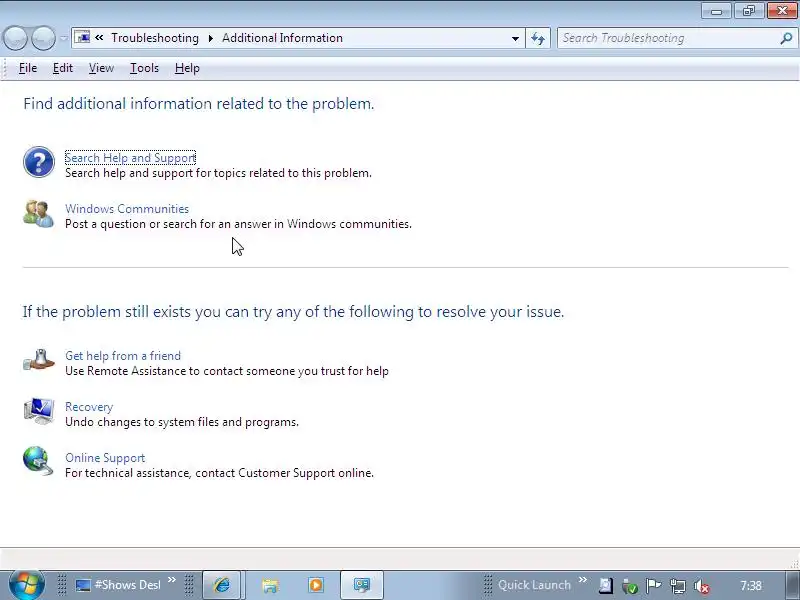Click the blue question mark Help icon
800x600 pixels.
[39, 162]
